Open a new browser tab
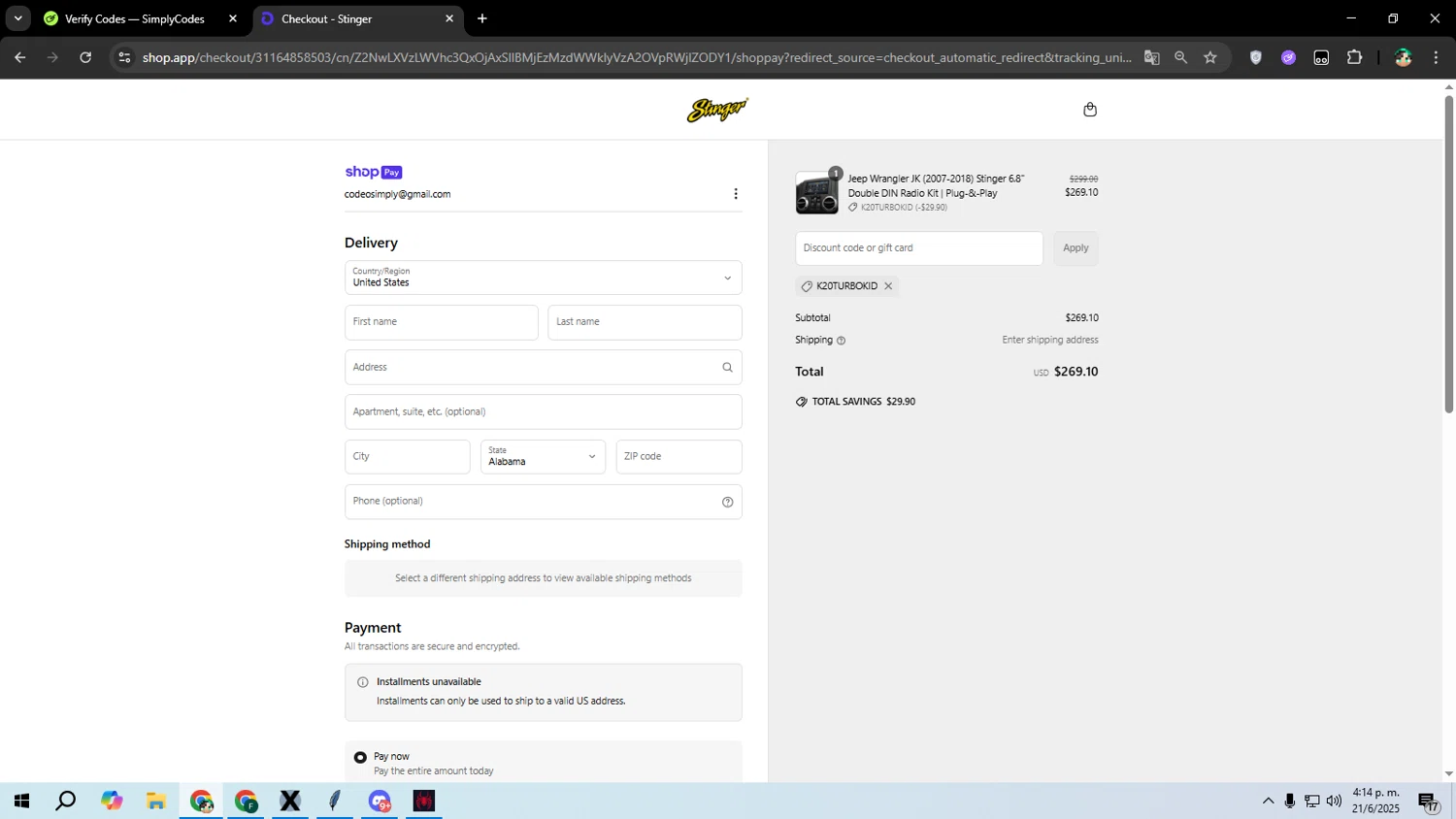This screenshot has height=819, width=1456. (482, 18)
